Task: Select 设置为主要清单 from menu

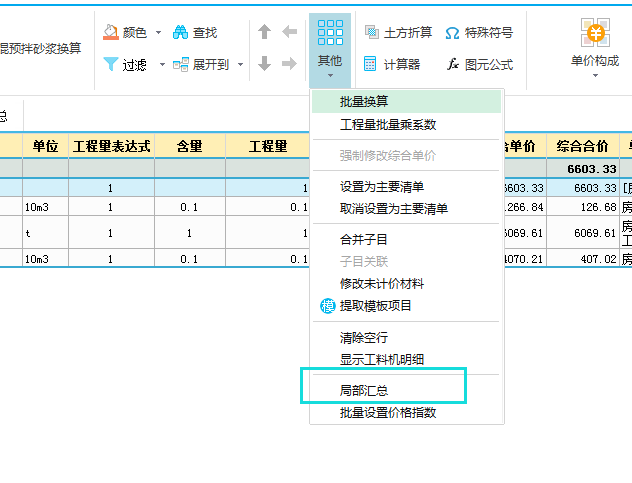Action: 406,187
